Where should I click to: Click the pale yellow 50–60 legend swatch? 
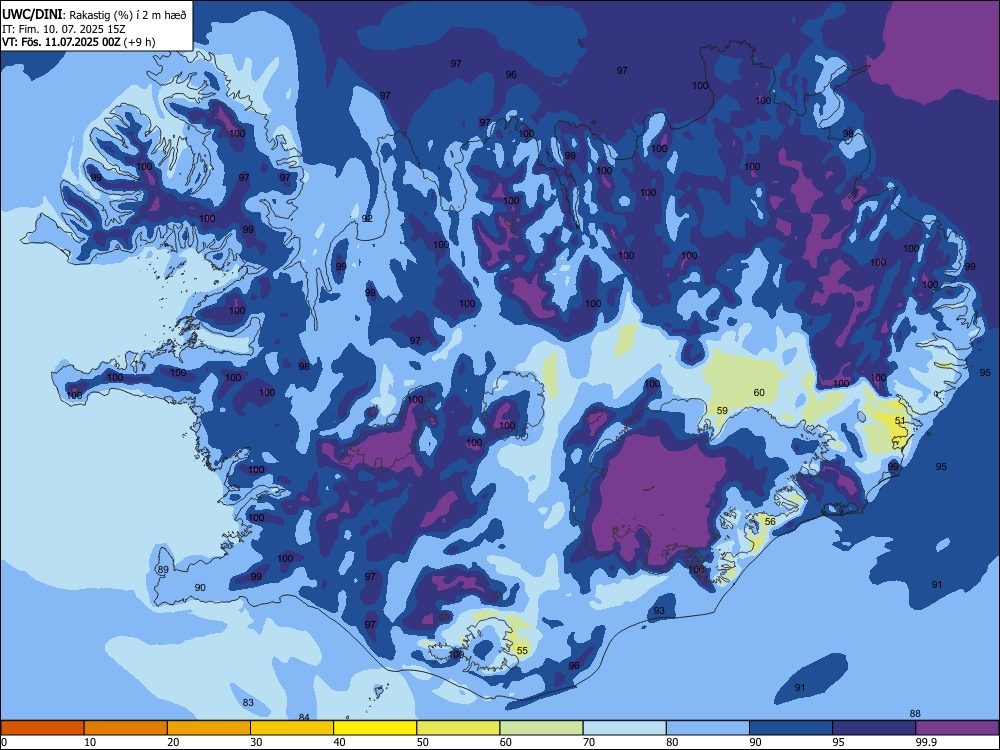coord(459,728)
